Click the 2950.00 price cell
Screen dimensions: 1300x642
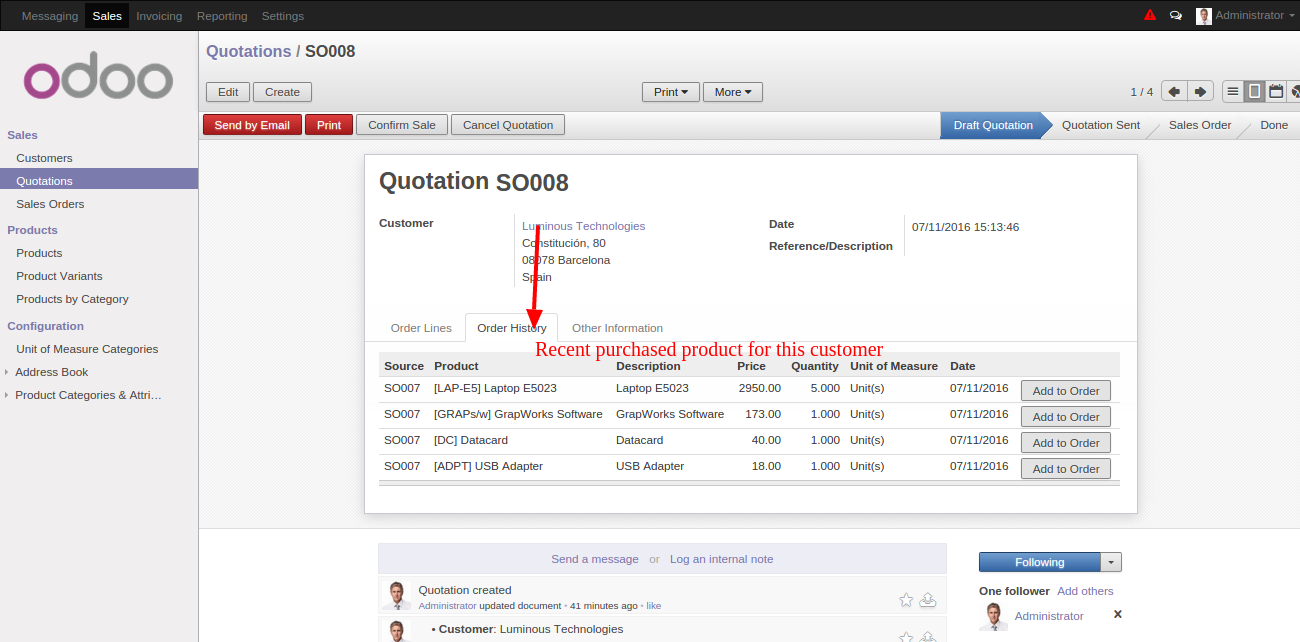759,388
